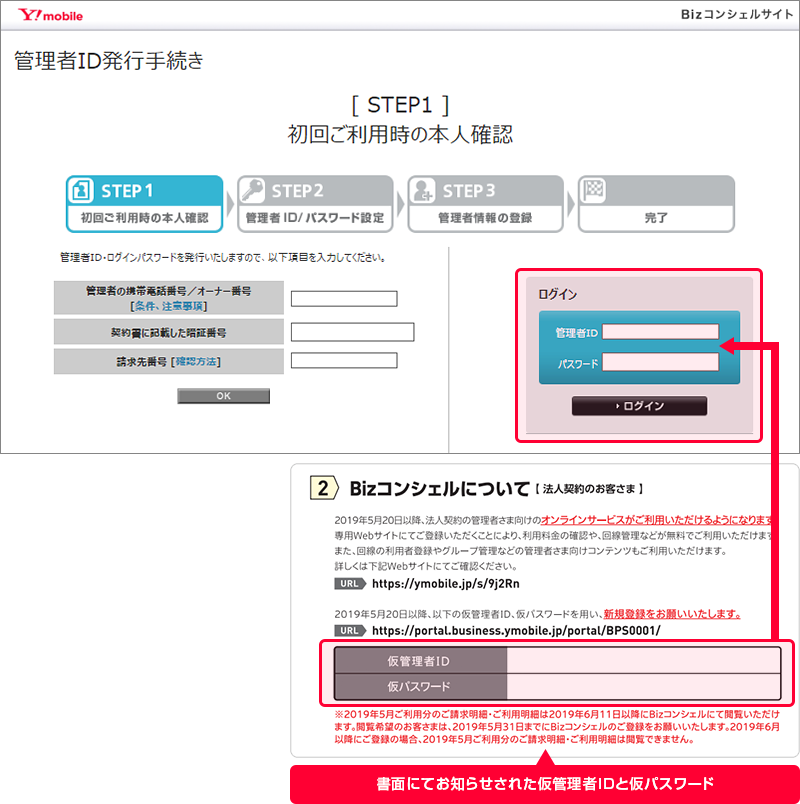Click the 請求先番号 input box

coord(344,361)
